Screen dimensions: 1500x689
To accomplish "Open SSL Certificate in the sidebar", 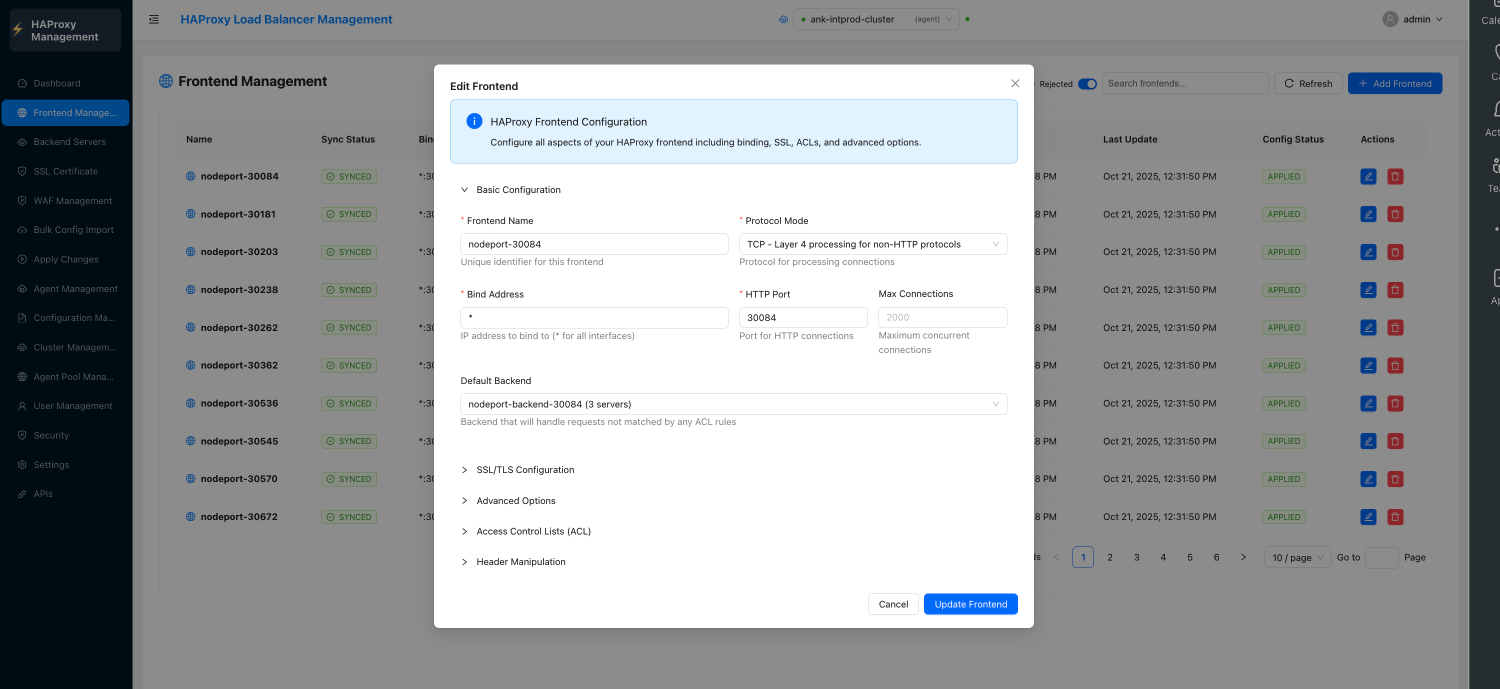I will [66, 171].
